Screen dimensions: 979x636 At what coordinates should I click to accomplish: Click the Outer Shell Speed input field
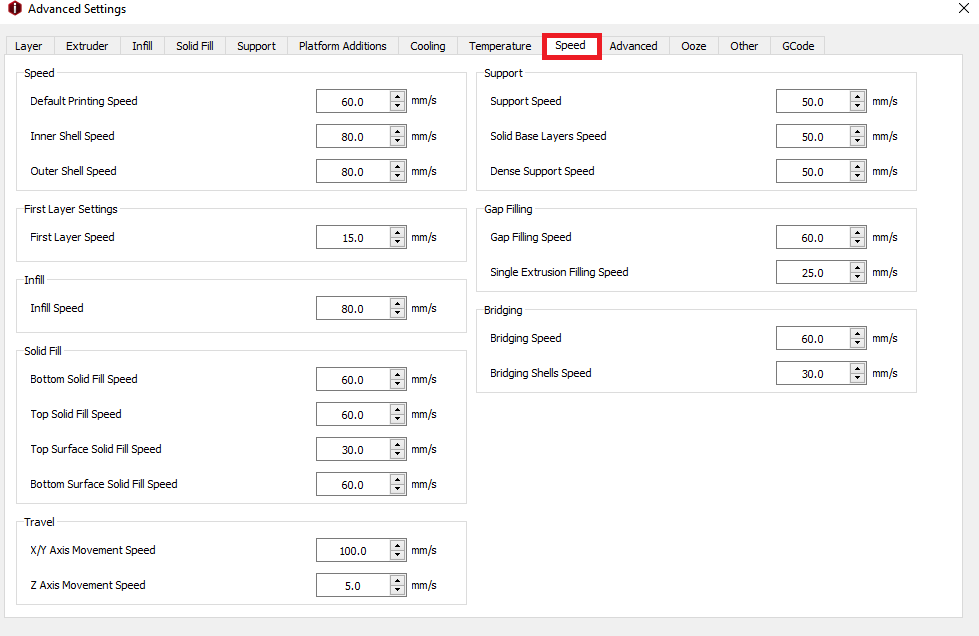[x=352, y=172]
